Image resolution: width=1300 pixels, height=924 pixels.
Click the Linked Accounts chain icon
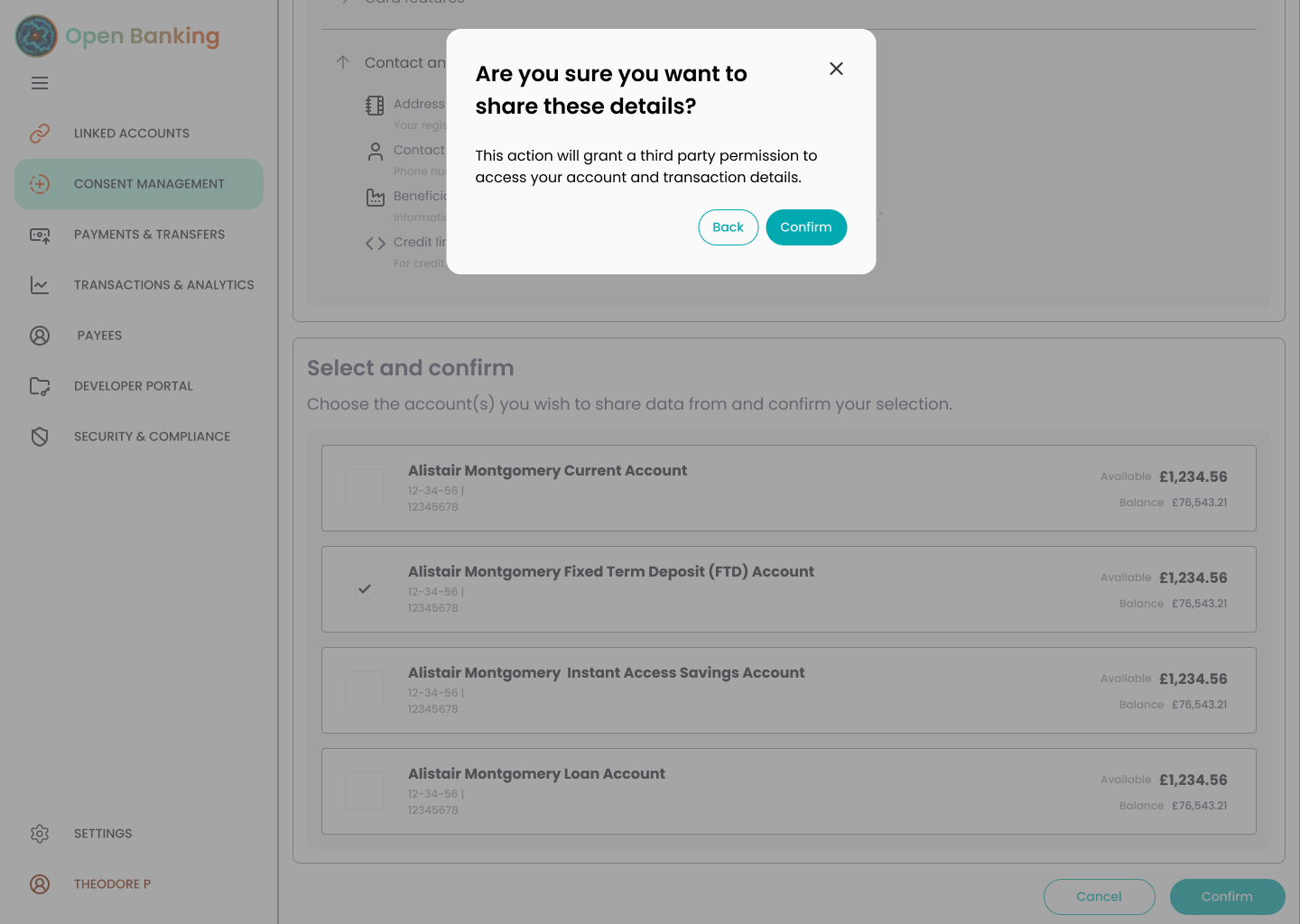[x=40, y=134]
